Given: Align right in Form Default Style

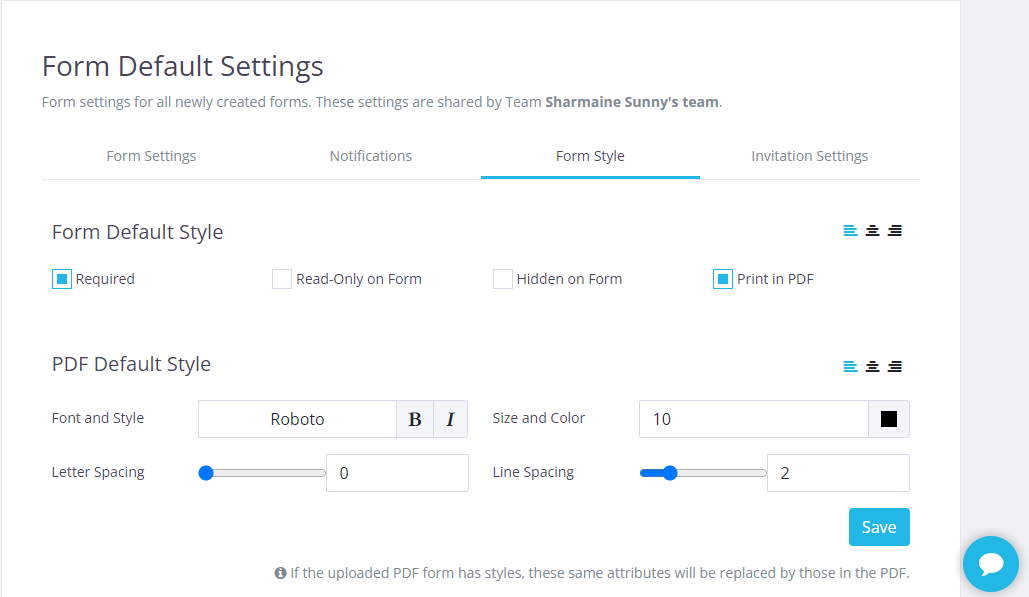Looking at the screenshot, I should 895,231.
